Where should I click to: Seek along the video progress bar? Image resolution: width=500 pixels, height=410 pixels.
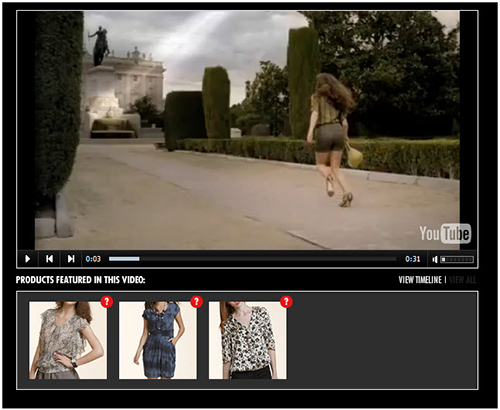[252, 259]
